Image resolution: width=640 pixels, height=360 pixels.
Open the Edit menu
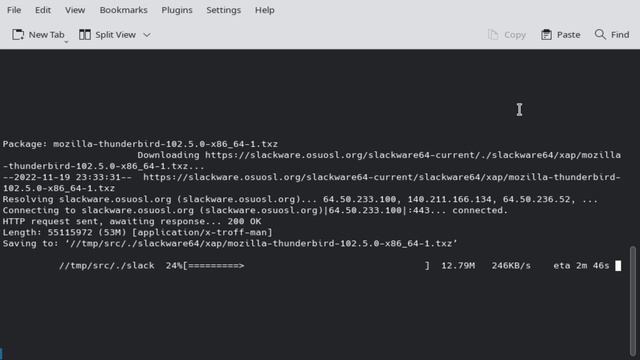(43, 10)
